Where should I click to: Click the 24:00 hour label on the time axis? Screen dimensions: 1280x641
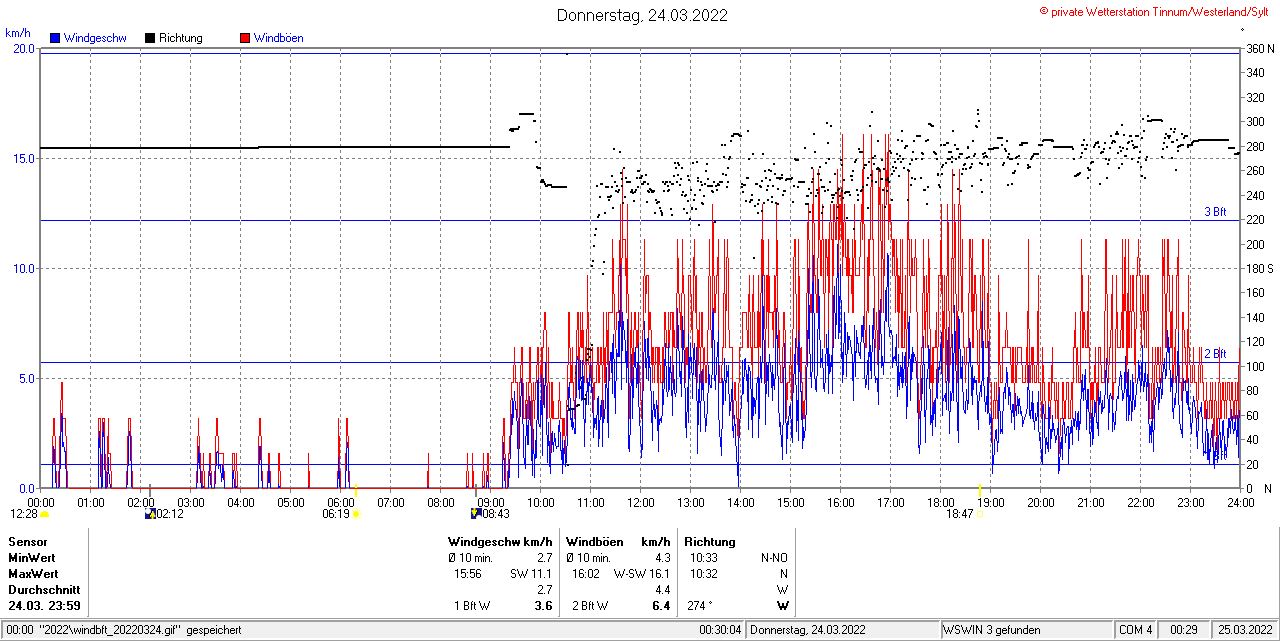pos(1240,502)
